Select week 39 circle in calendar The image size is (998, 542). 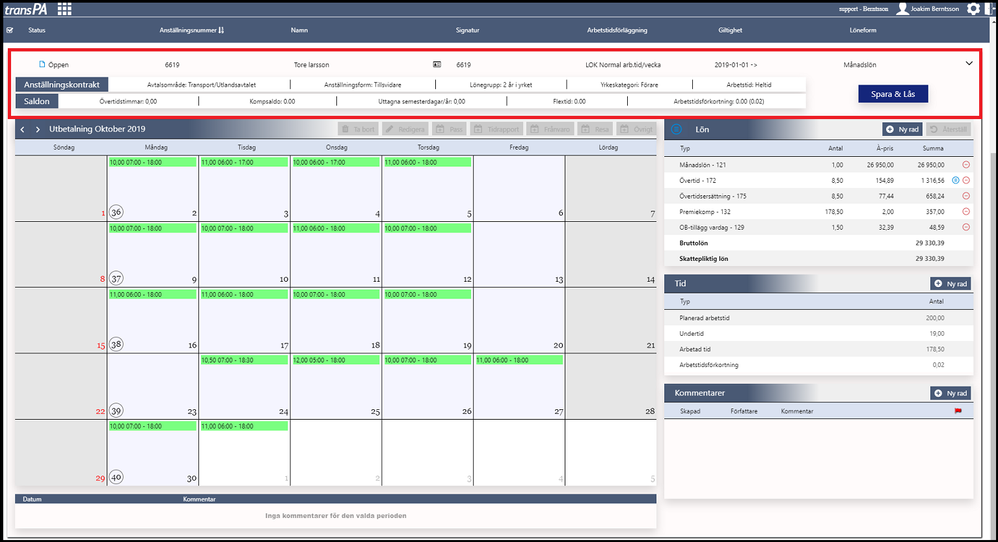[x=116, y=410]
